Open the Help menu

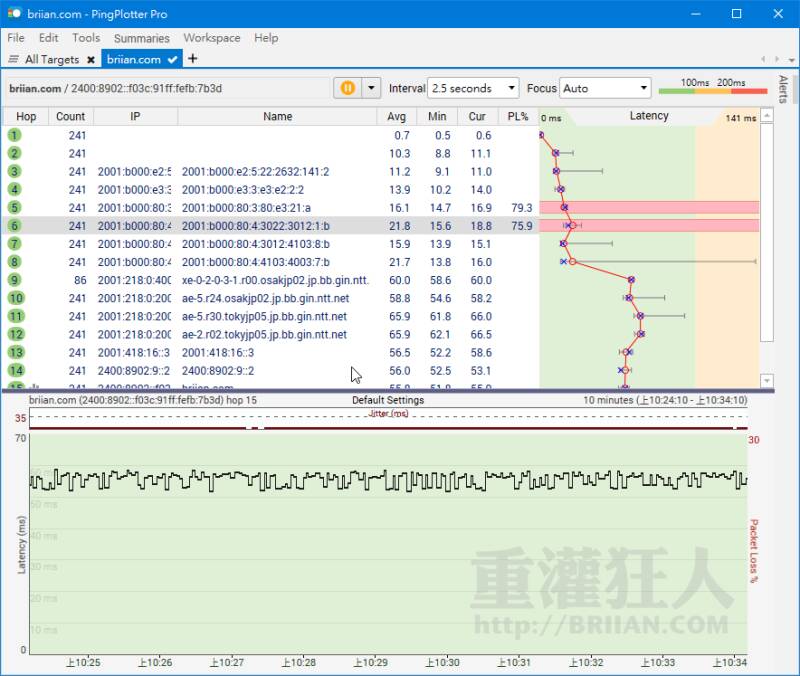click(266, 38)
